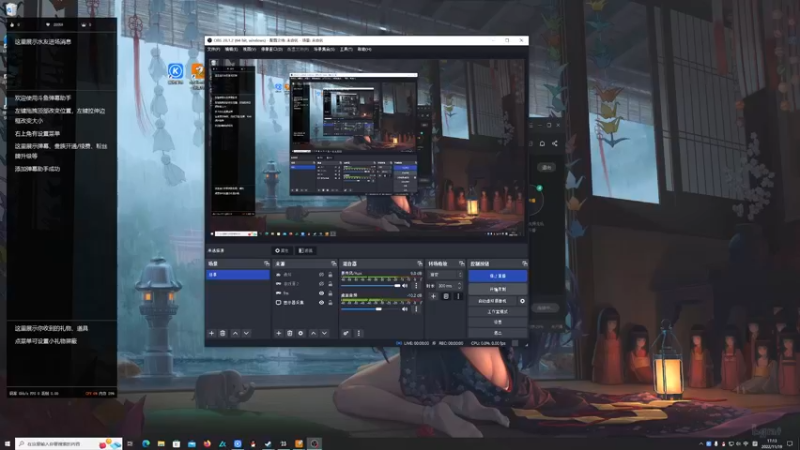Mute the 麦克风/Aux speaker icon
This screenshot has width=800, height=450.
[x=405, y=286]
